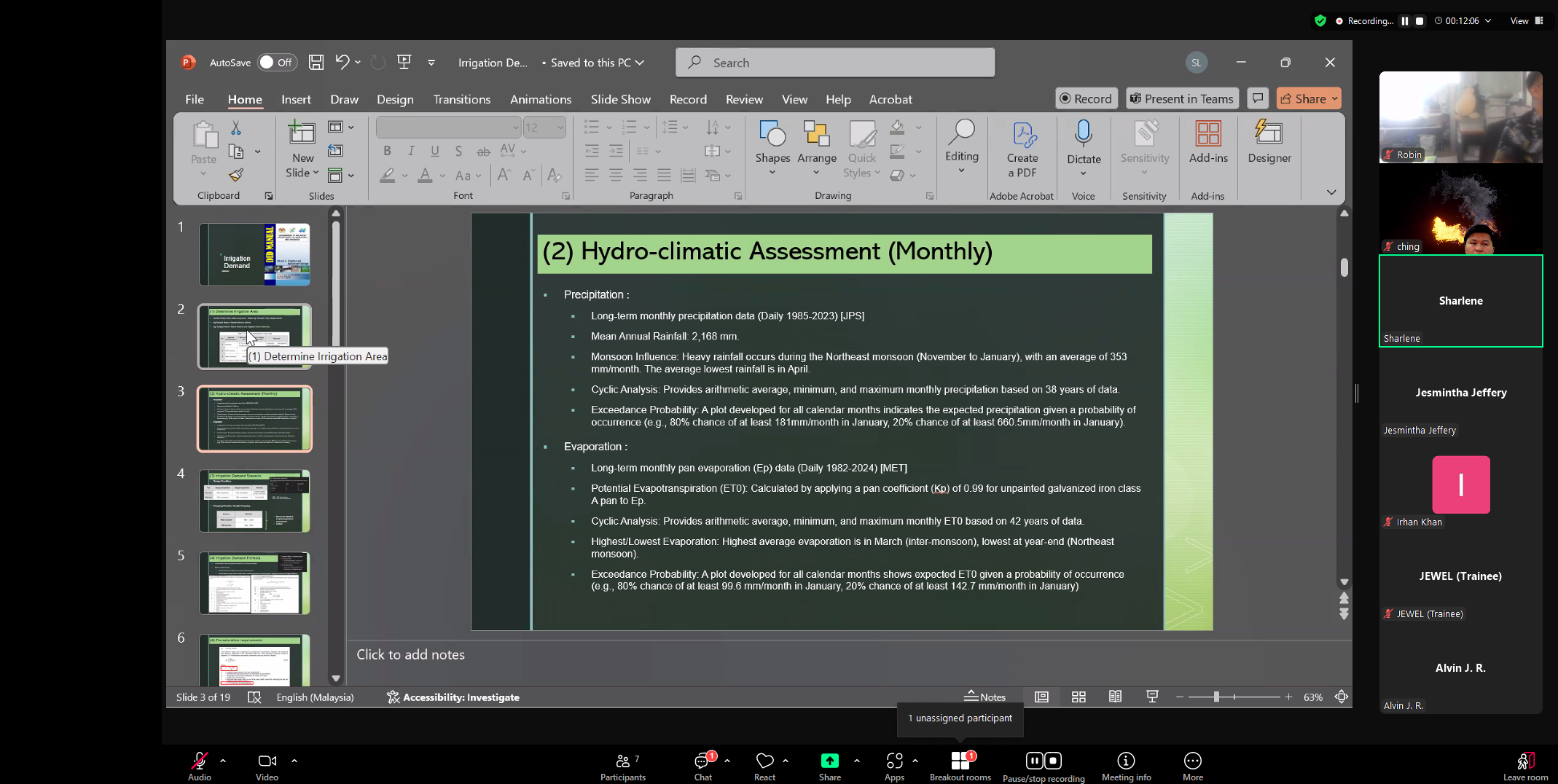Screen dimensions: 1558x784
Task: Open Zoom More options
Action: [1192, 767]
